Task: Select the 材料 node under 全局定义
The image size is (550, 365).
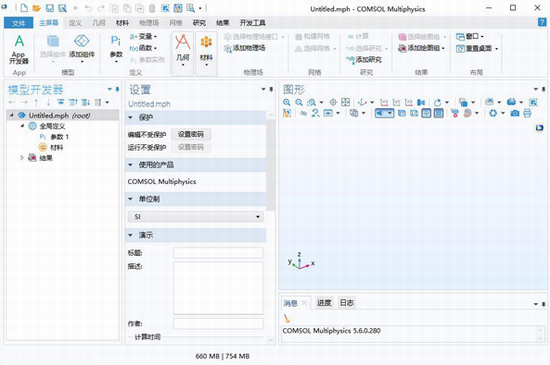Action: (51, 147)
